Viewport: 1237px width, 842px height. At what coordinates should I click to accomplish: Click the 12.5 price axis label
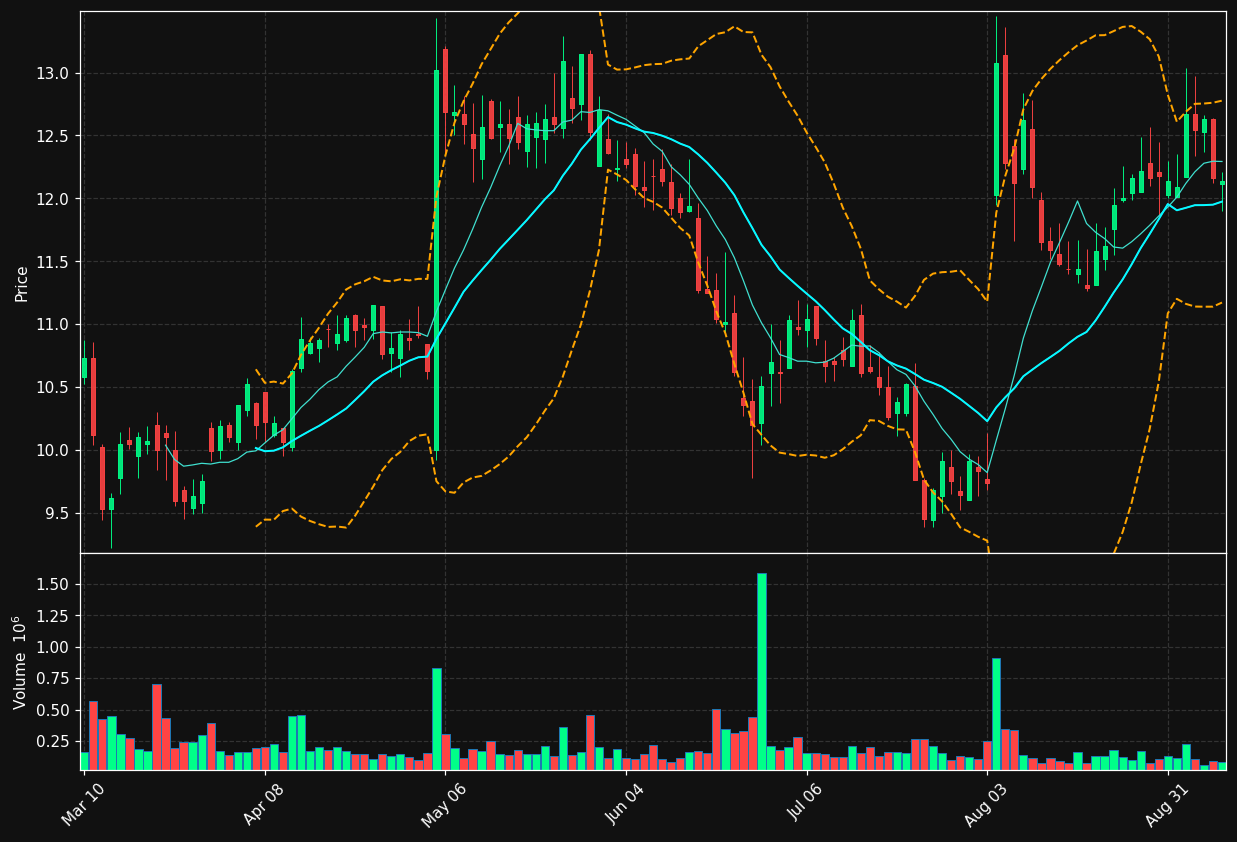[53, 136]
